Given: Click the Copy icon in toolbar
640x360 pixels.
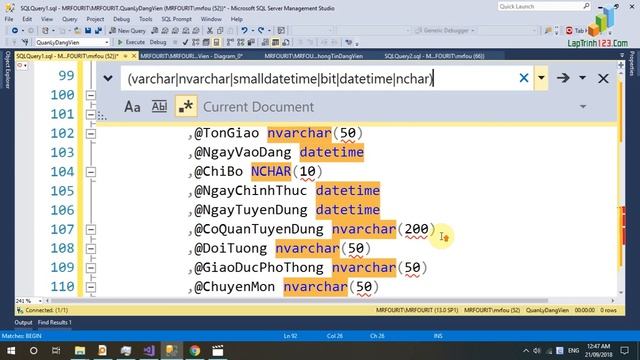Looking at the screenshot, I should click(220, 31).
